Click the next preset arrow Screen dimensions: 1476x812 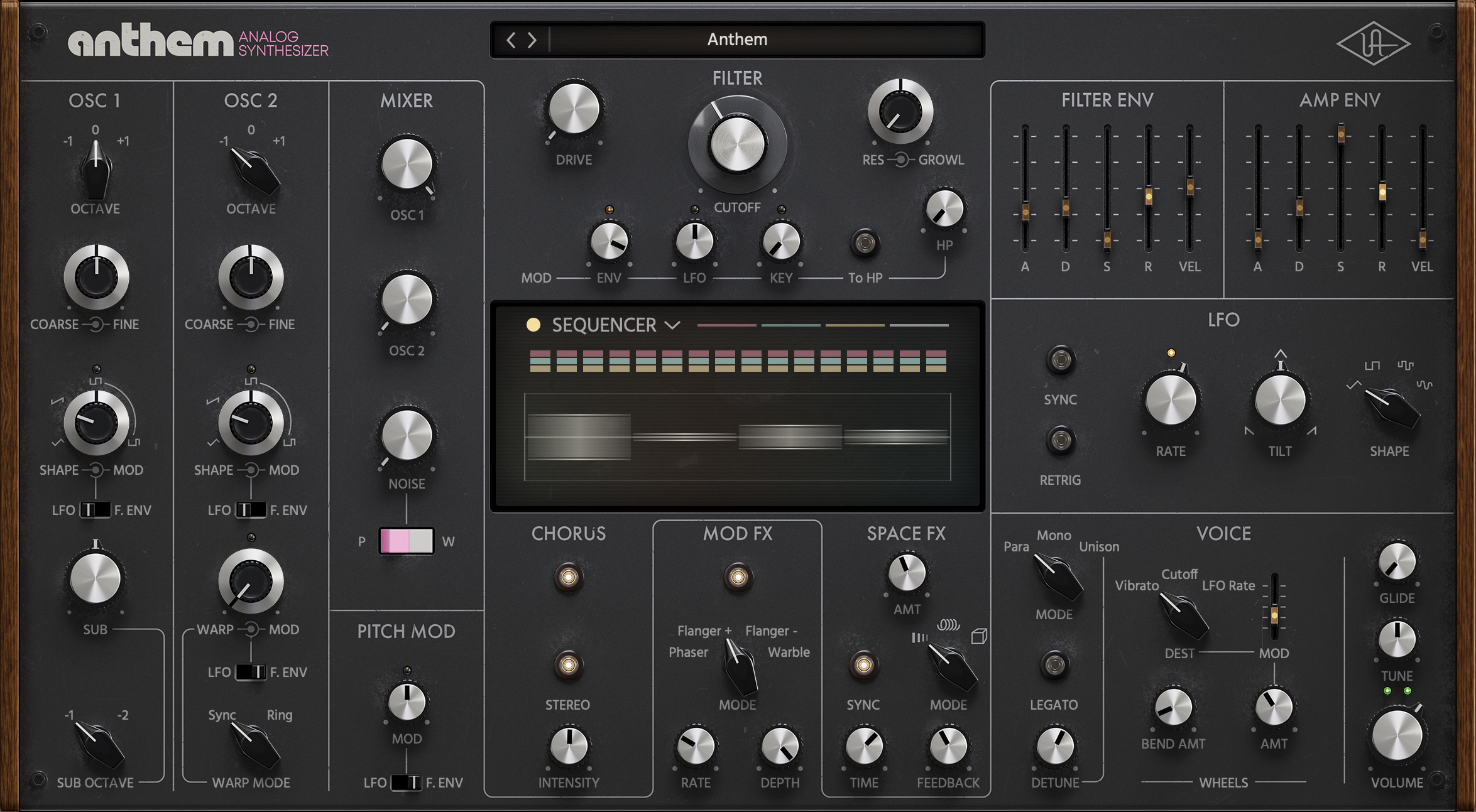(x=533, y=40)
